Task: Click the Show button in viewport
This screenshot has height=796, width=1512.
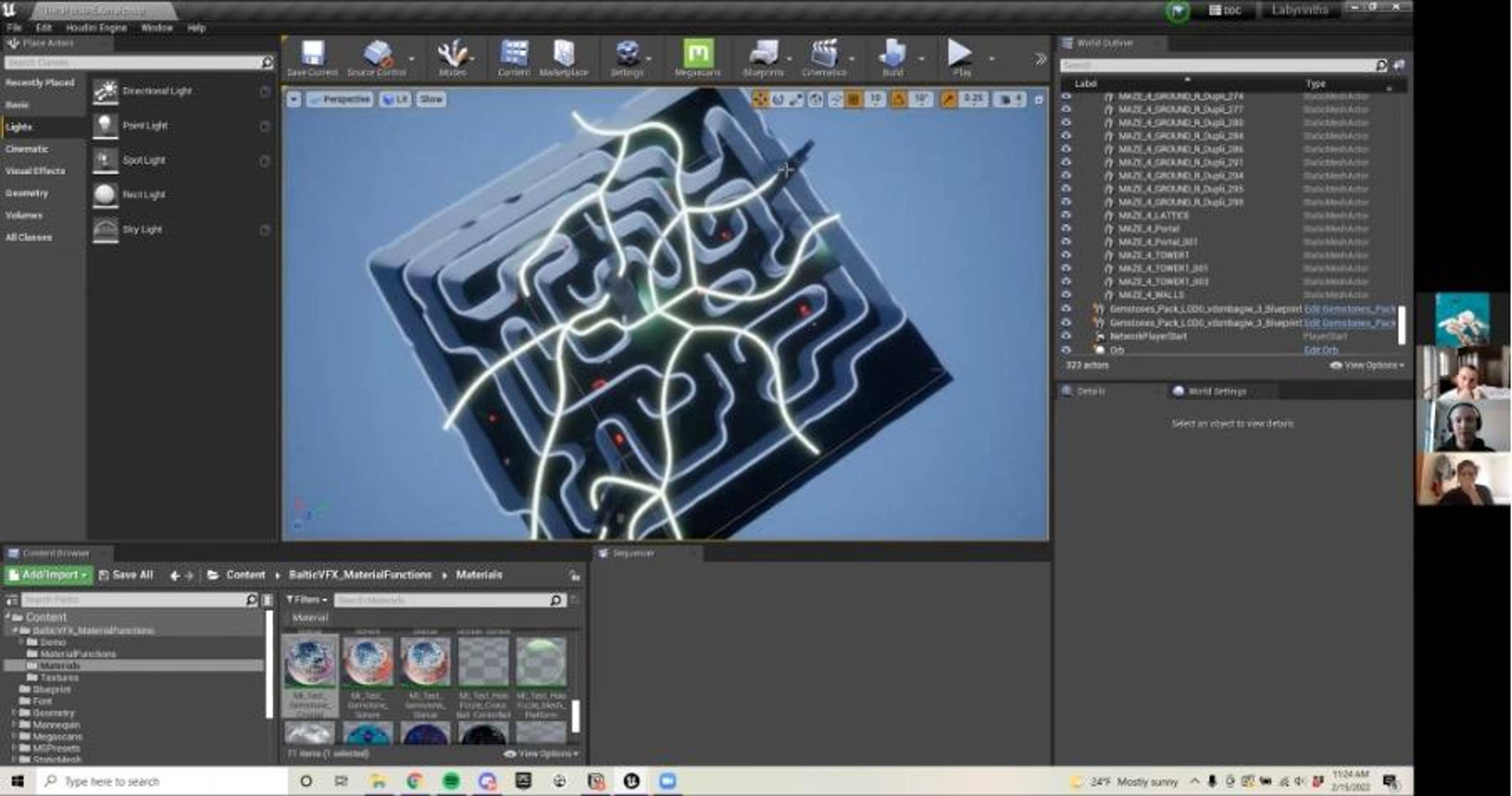Action: [431, 100]
